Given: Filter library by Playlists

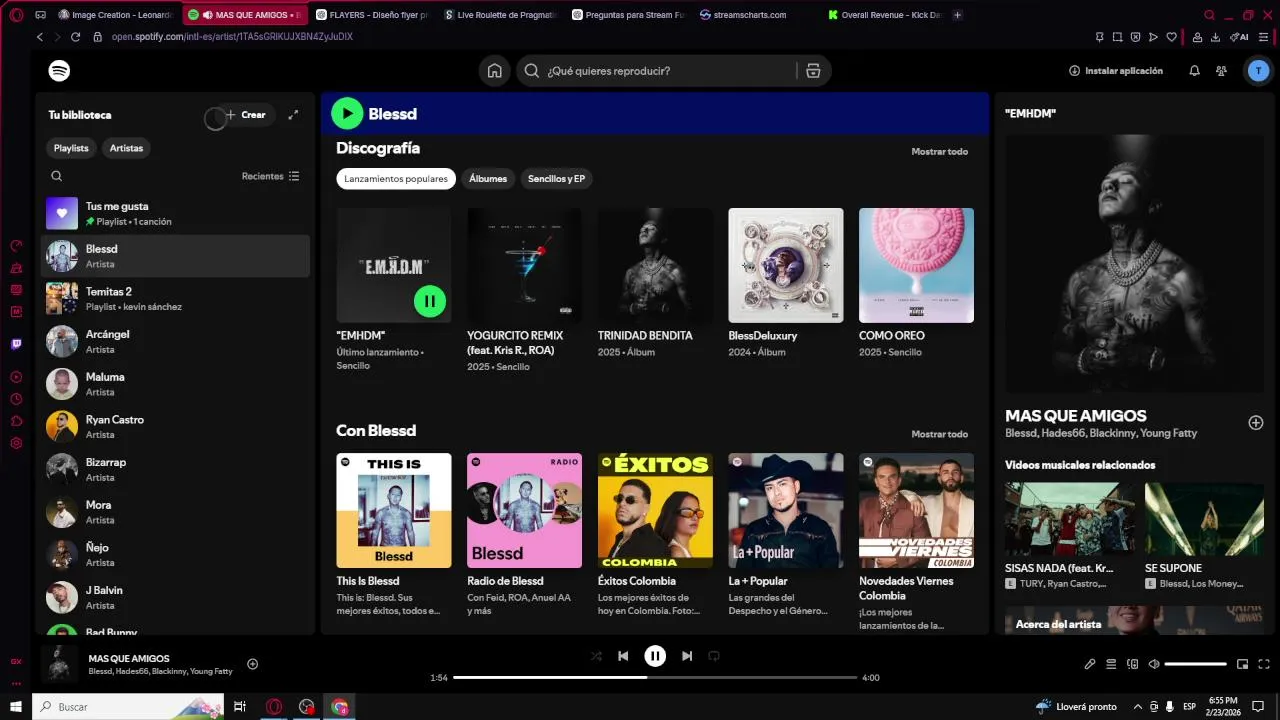Looking at the screenshot, I should click(x=71, y=148).
